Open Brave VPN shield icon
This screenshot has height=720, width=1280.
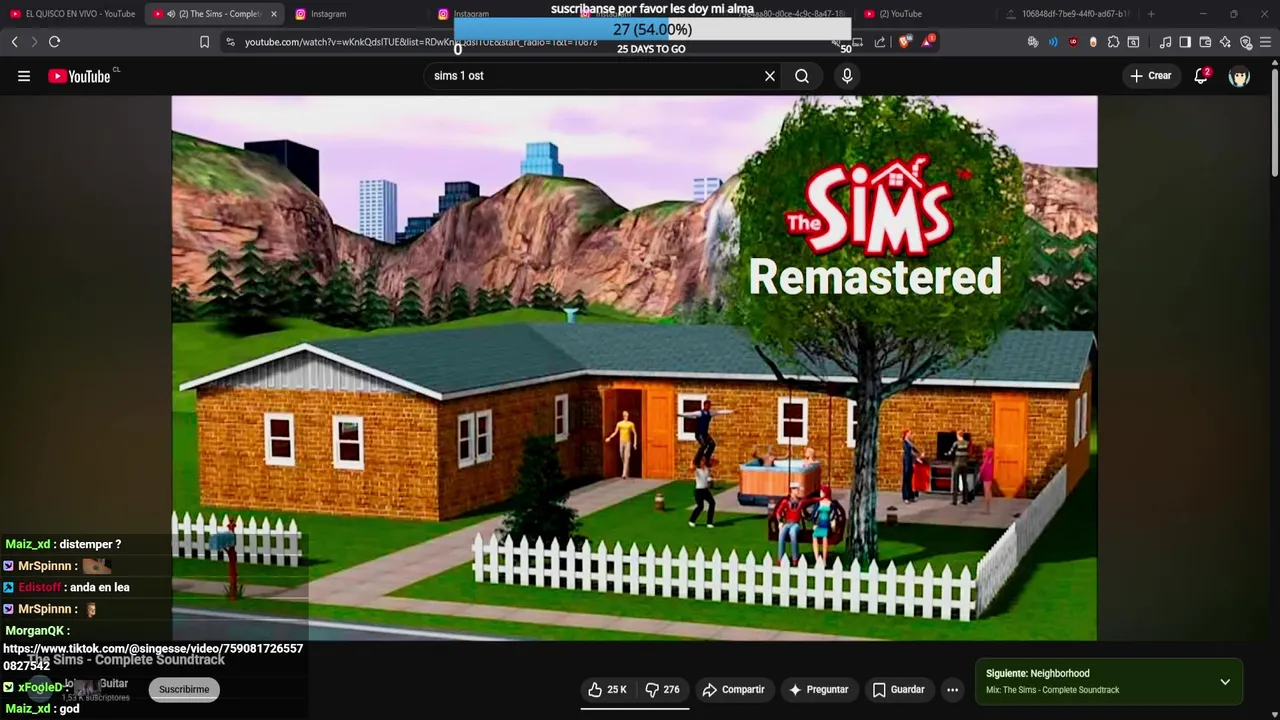coord(1246,42)
